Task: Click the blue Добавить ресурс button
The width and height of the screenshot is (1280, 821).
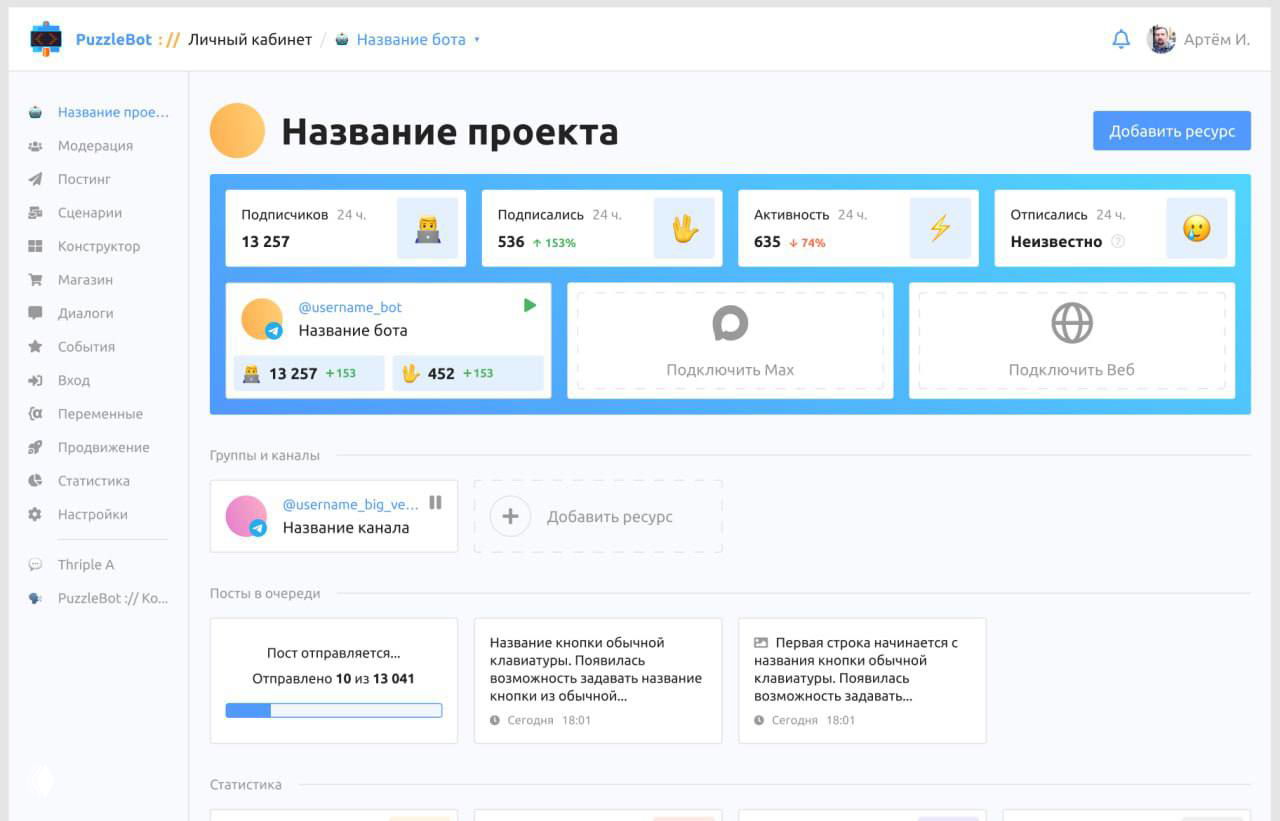Action: coord(1170,130)
